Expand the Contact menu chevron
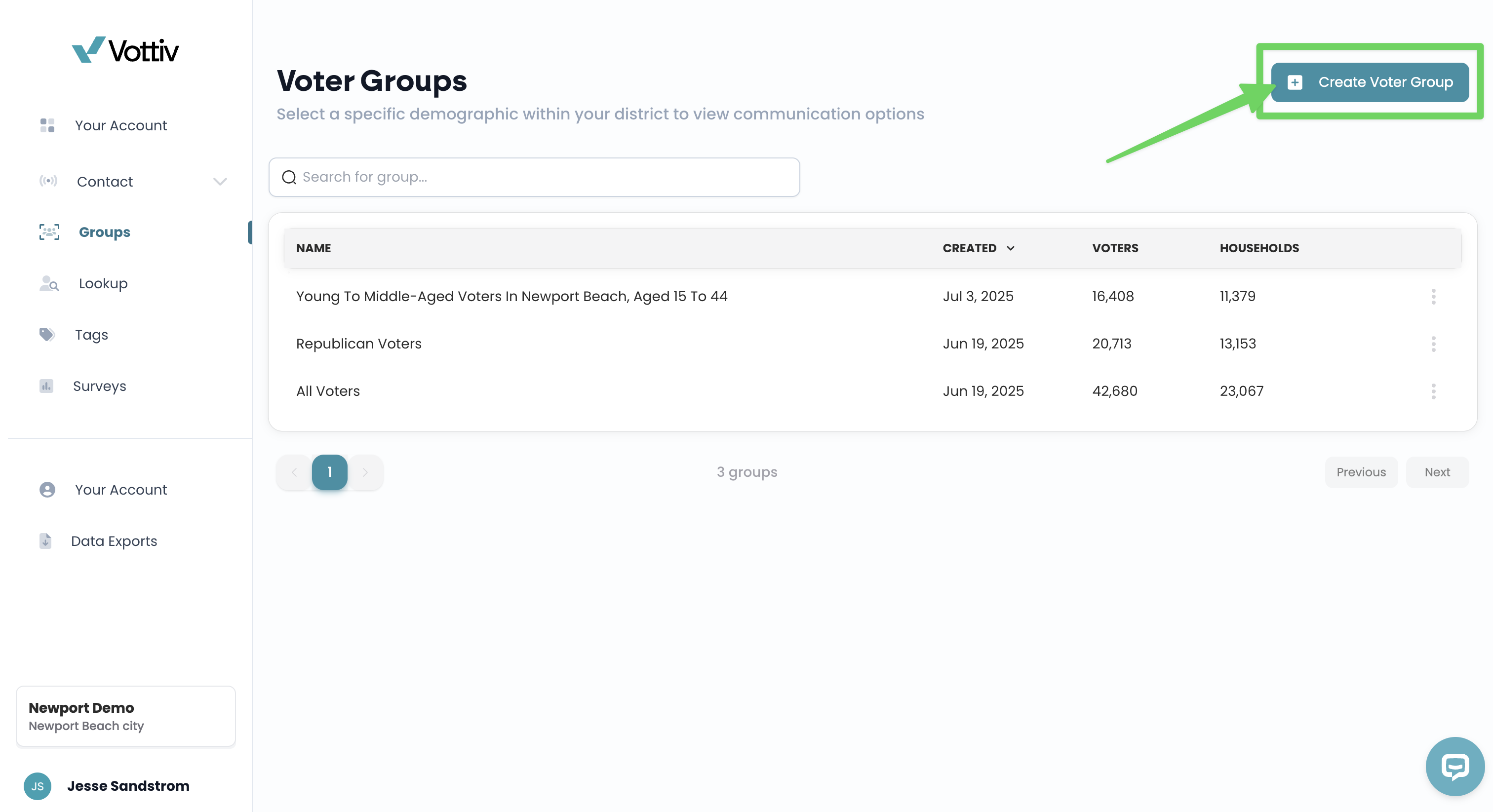Viewport: 1493px width, 812px height. (x=220, y=182)
